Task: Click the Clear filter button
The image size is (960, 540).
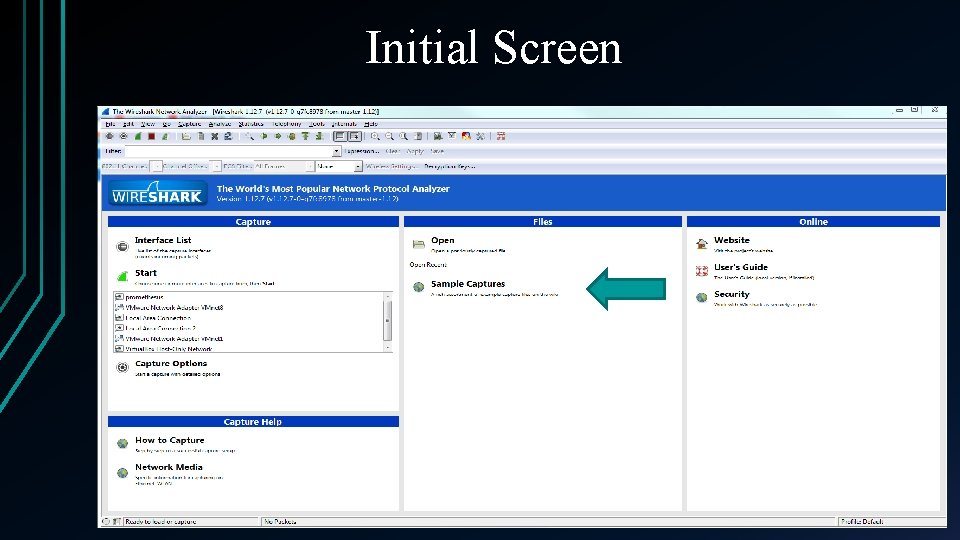Action: tap(393, 151)
